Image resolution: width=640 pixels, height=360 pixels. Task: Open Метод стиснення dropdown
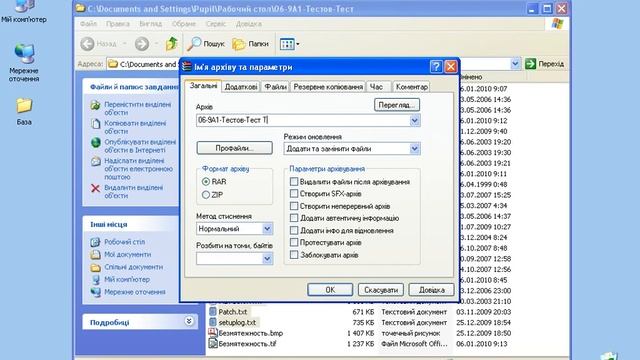tap(267, 229)
